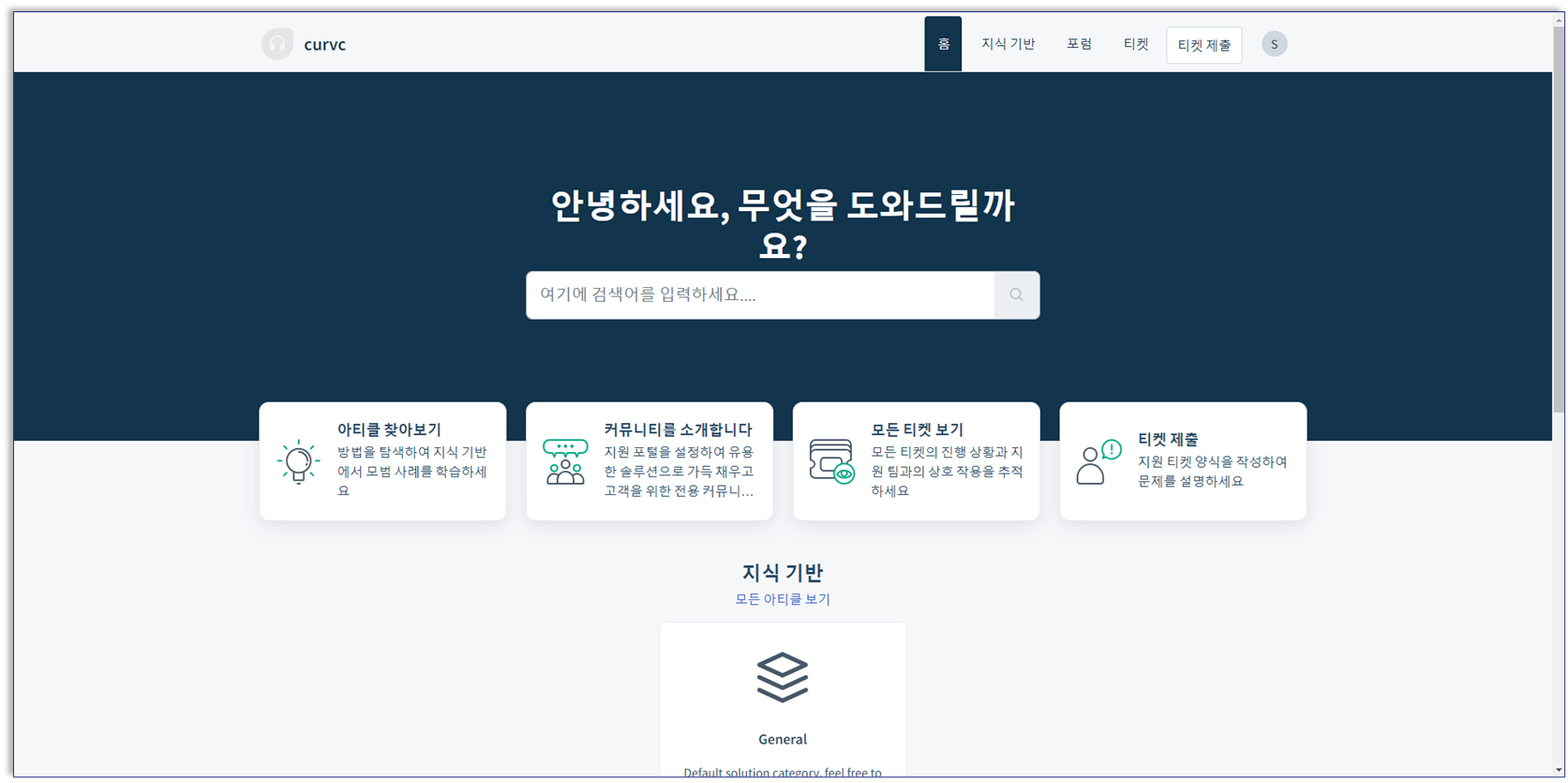Screen dimensions: 1568x783
Task: Click the 방법을 탐색하여 지식 기반 description text
Action: point(413,471)
